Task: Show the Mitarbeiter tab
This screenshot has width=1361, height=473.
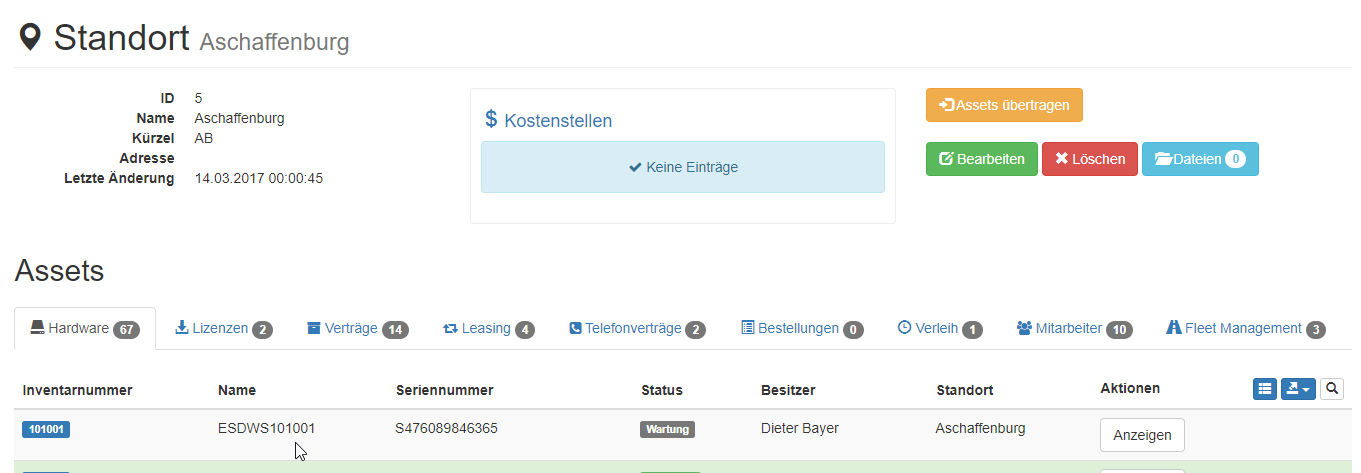Action: tap(1074, 329)
